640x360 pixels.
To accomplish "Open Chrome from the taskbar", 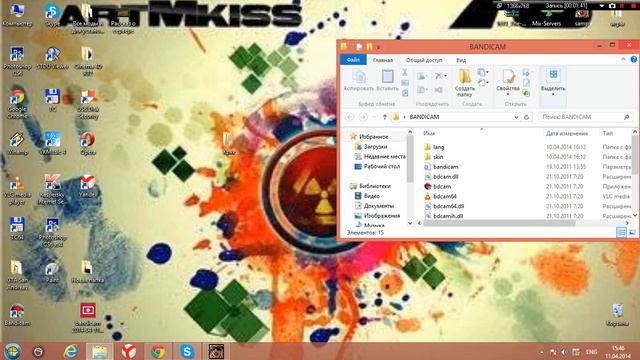I will pyautogui.click(x=158, y=351).
